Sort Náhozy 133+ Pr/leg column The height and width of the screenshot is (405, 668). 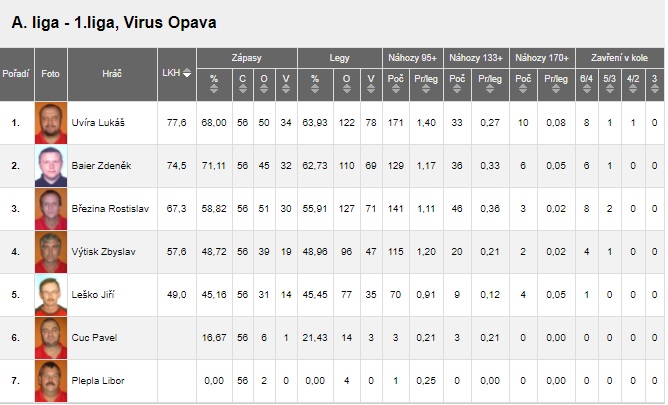489,89
